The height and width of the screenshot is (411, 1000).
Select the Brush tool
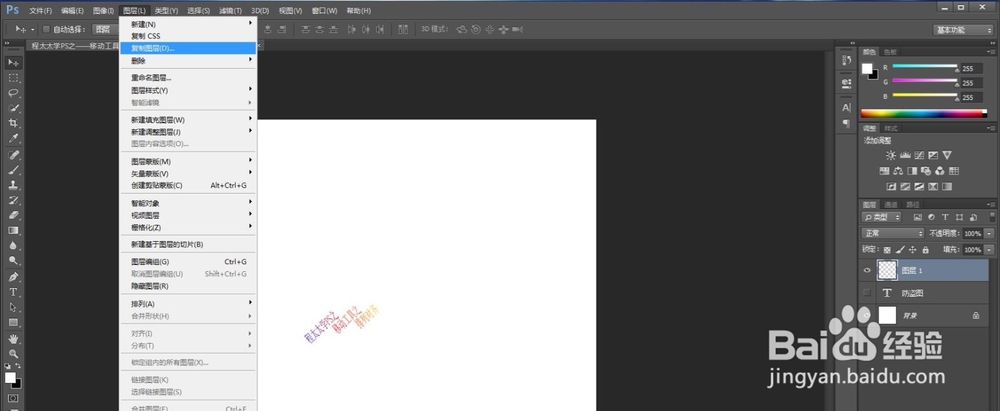pyautogui.click(x=13, y=170)
